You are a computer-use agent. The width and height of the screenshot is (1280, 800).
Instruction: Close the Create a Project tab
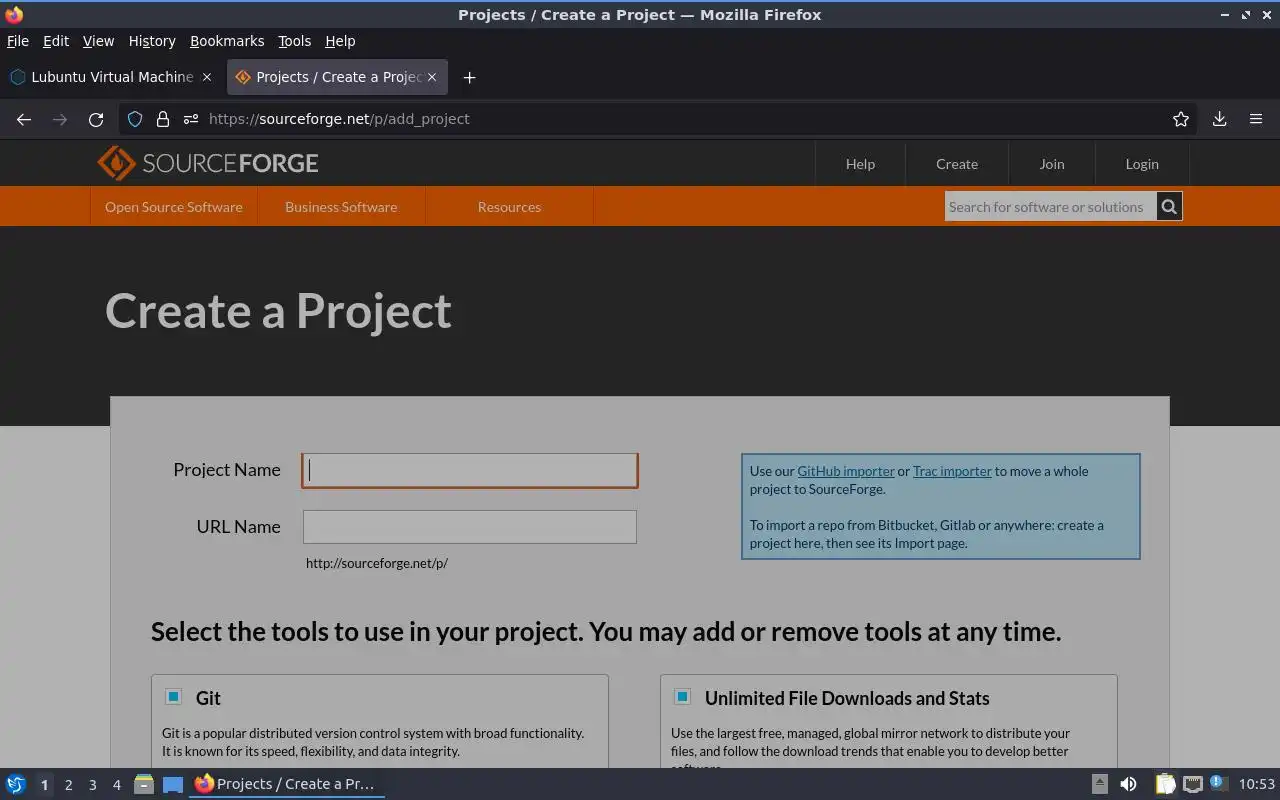(x=432, y=77)
